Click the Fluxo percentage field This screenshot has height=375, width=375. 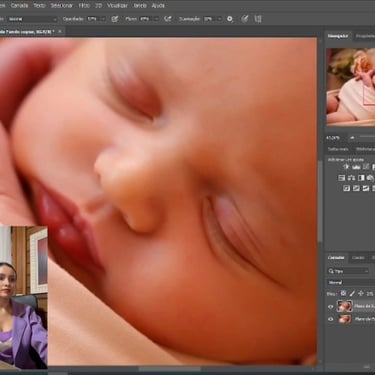146,19
